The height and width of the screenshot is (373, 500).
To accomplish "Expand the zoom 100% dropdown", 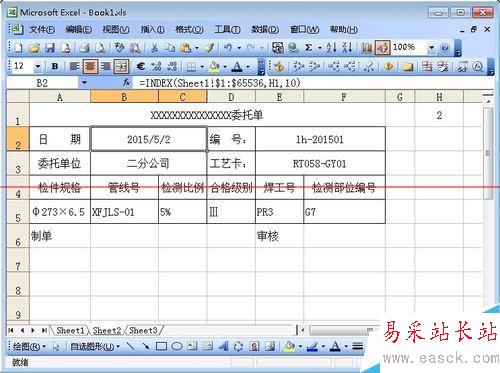I will click(x=431, y=48).
